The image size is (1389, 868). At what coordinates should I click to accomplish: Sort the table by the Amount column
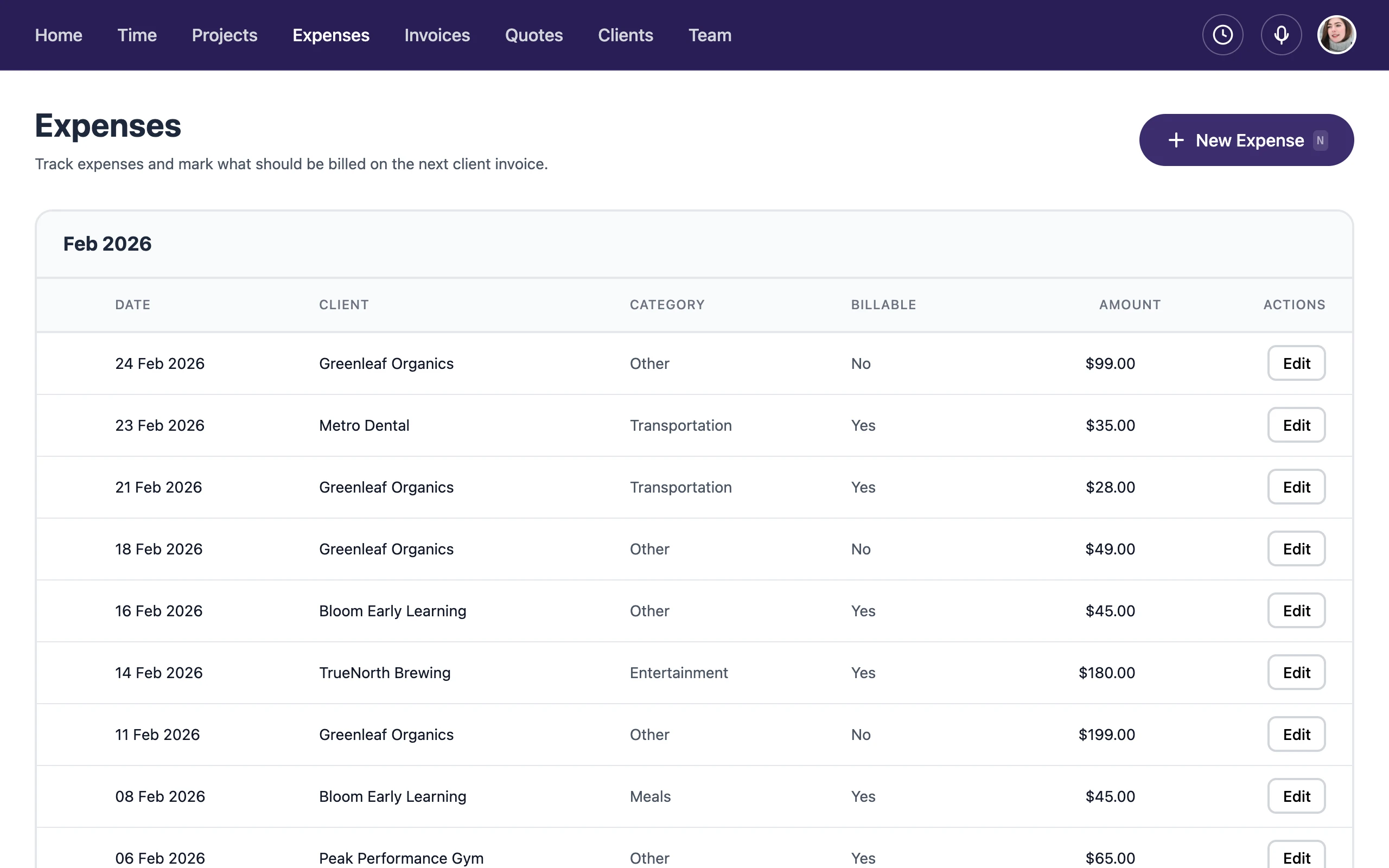(1129, 305)
